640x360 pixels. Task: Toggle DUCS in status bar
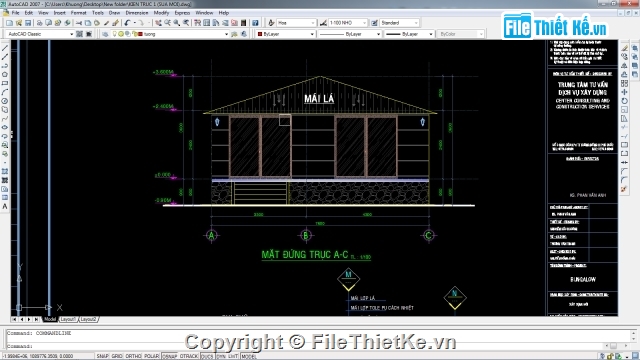(207, 356)
